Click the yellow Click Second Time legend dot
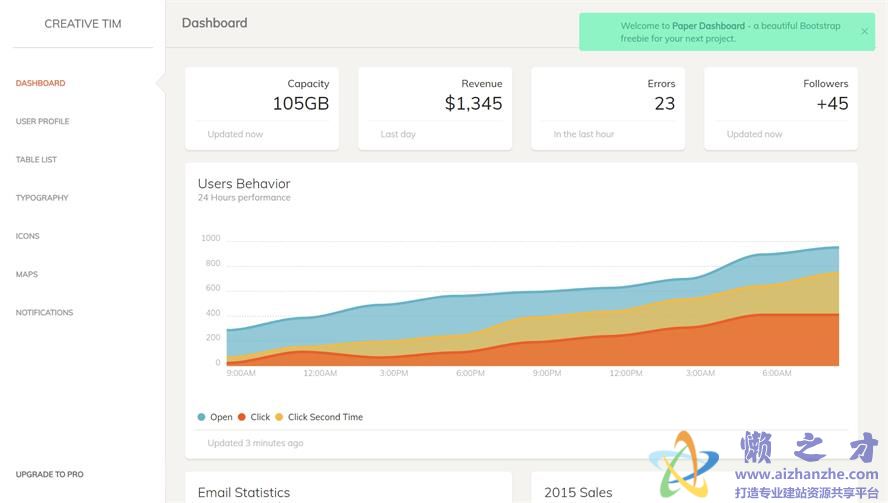Image resolution: width=888 pixels, height=503 pixels. pyautogui.click(x=279, y=417)
